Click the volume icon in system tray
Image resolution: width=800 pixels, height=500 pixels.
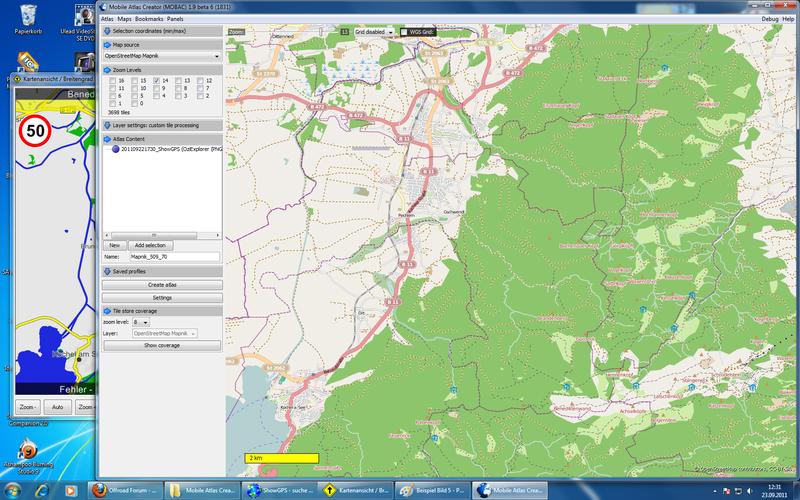tap(749, 491)
